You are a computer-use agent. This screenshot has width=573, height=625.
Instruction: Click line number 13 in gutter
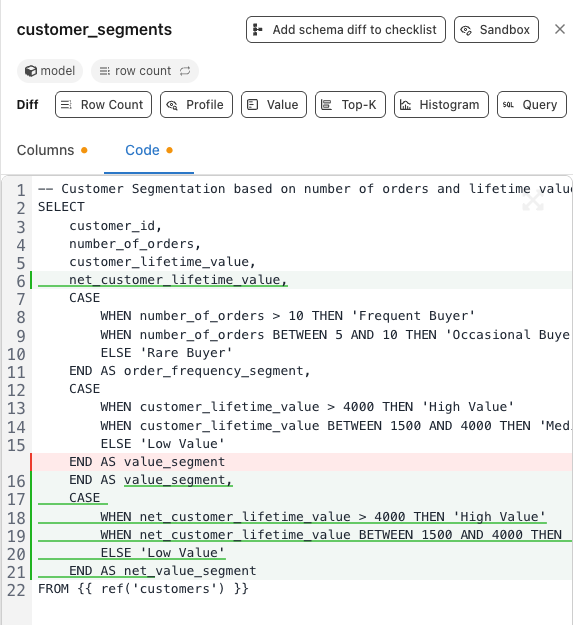click(16, 408)
